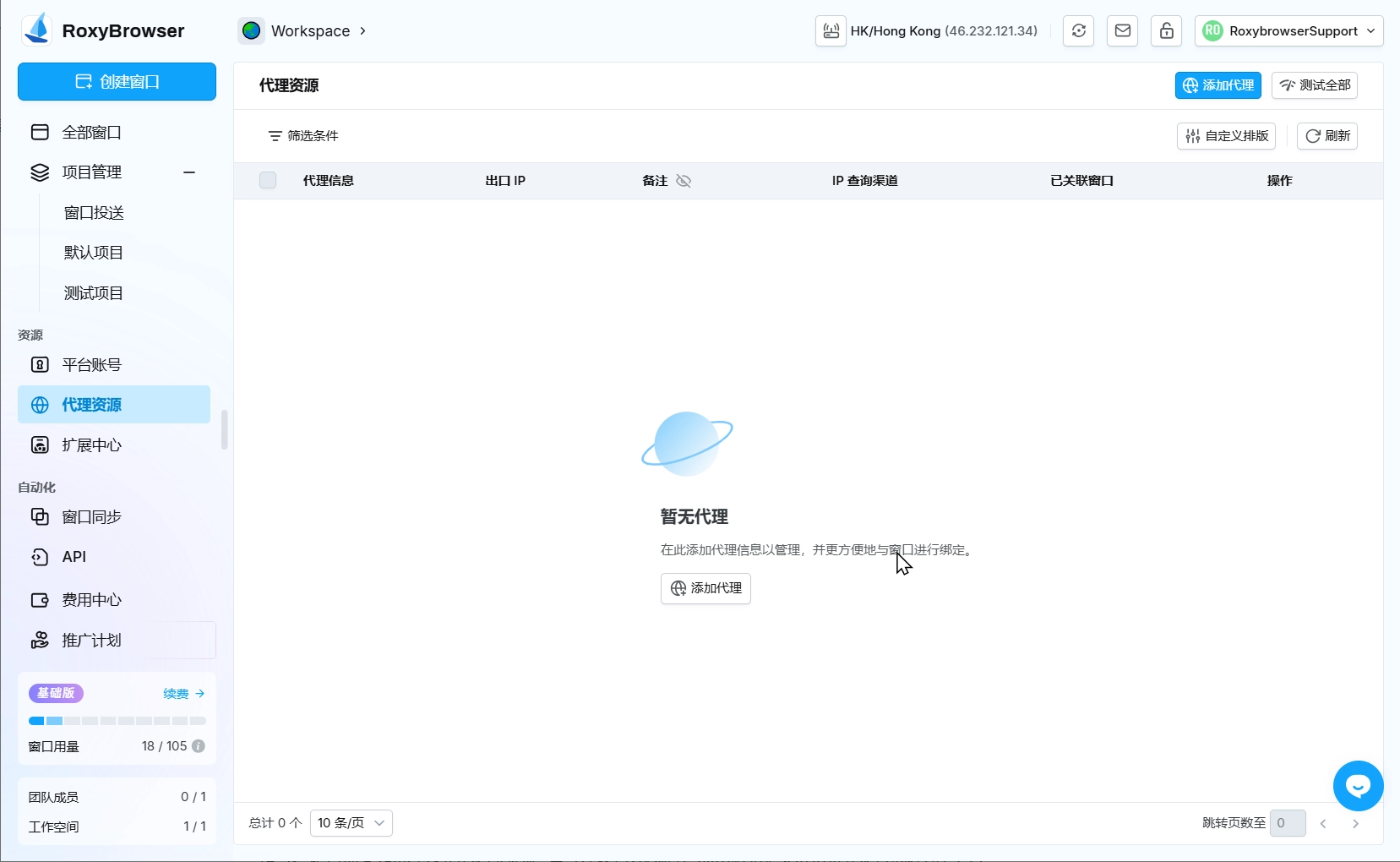Open the chat support bubble
The height and width of the screenshot is (862, 1400).
point(1358,786)
